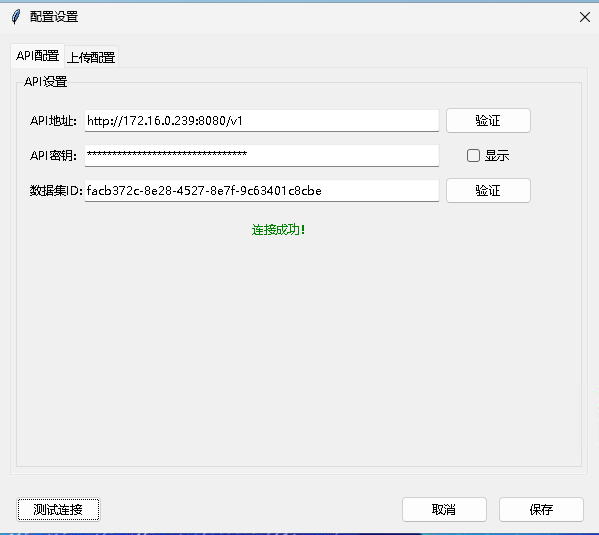Click the 数据集ID: label
Viewport: 599px width, 535px height.
pos(56,190)
